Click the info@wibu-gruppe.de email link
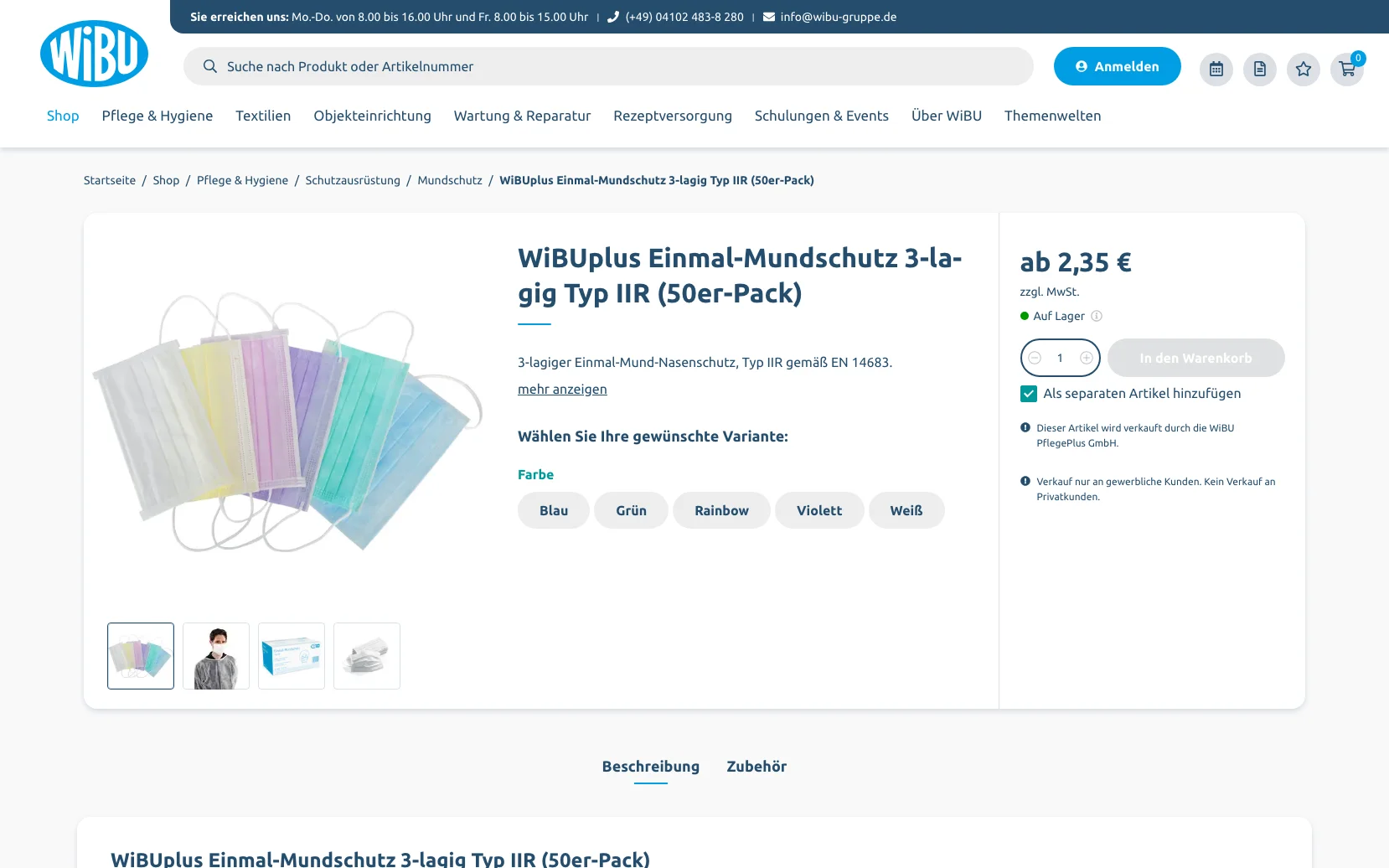 click(x=838, y=17)
